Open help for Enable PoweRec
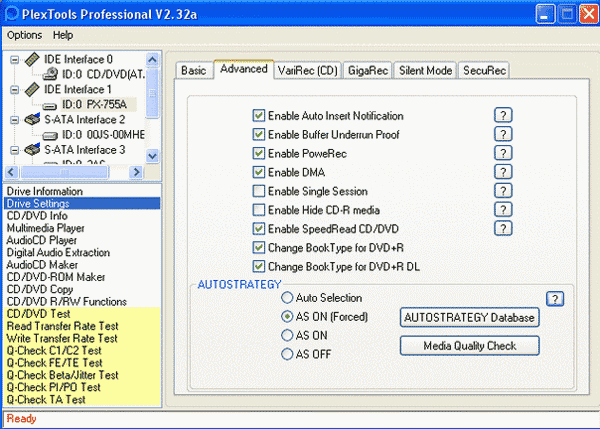600x429 pixels. coord(503,153)
